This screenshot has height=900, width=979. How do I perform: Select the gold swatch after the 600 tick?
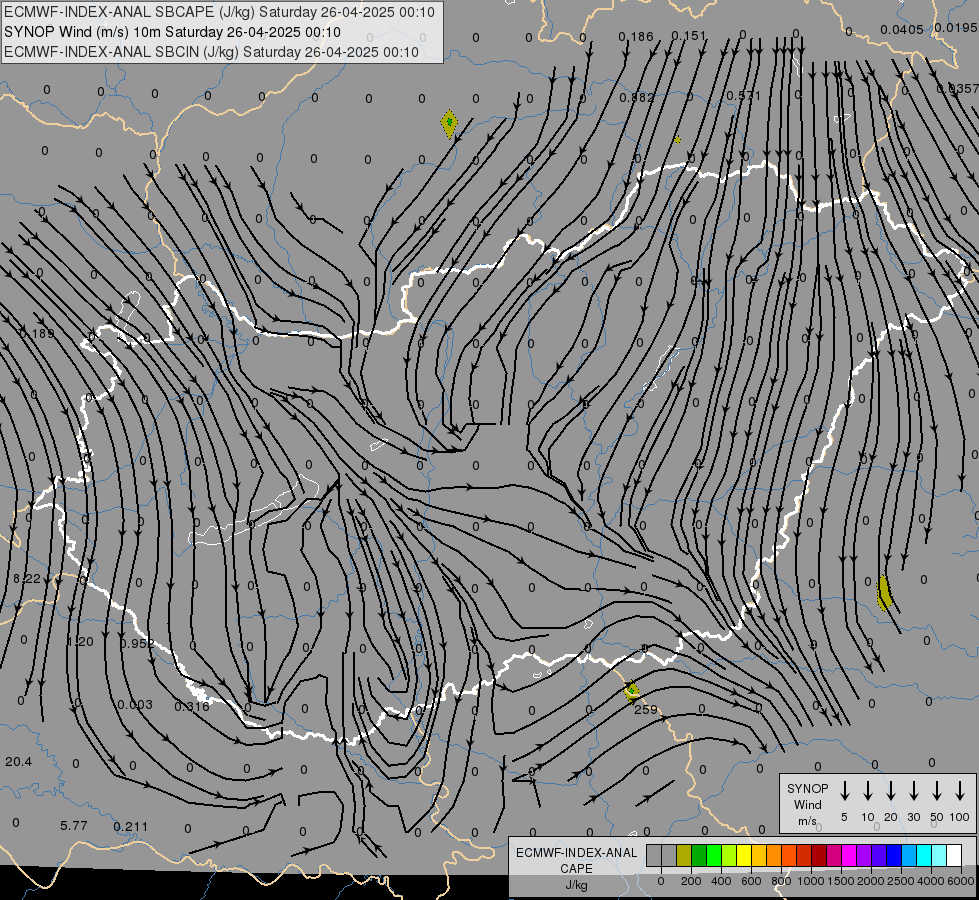759,856
